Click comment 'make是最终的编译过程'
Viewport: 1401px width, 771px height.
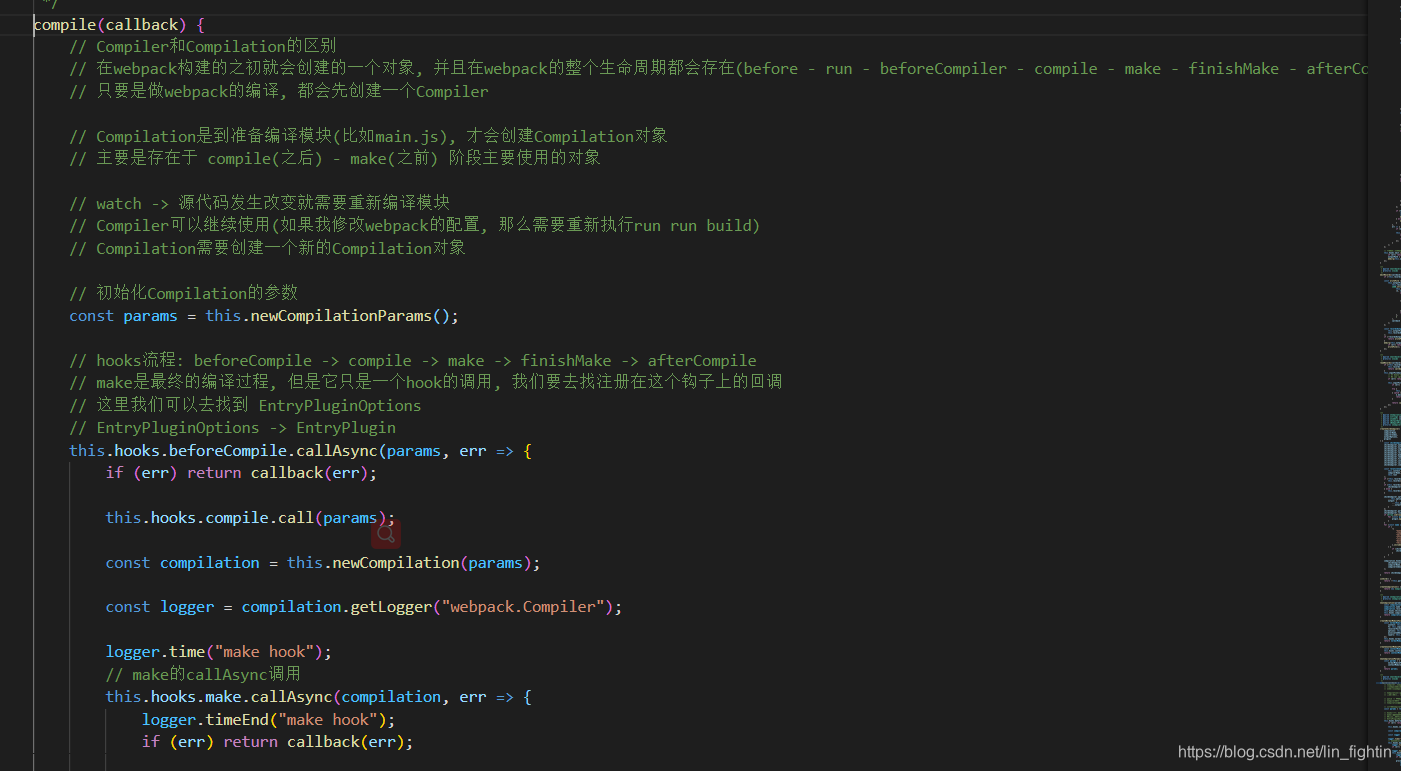(426, 382)
